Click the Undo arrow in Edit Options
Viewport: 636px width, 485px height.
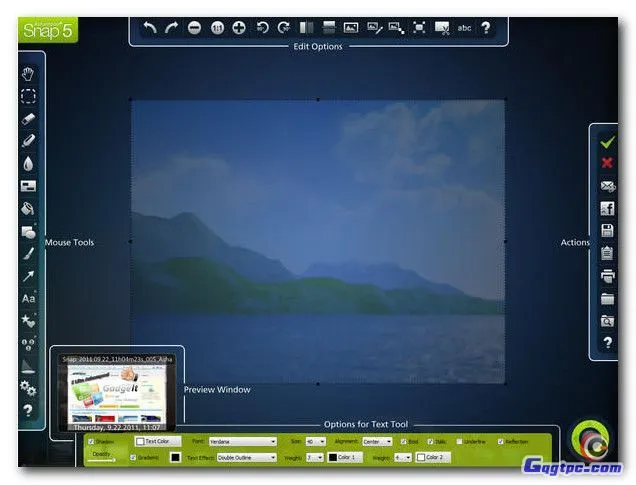(x=149, y=27)
